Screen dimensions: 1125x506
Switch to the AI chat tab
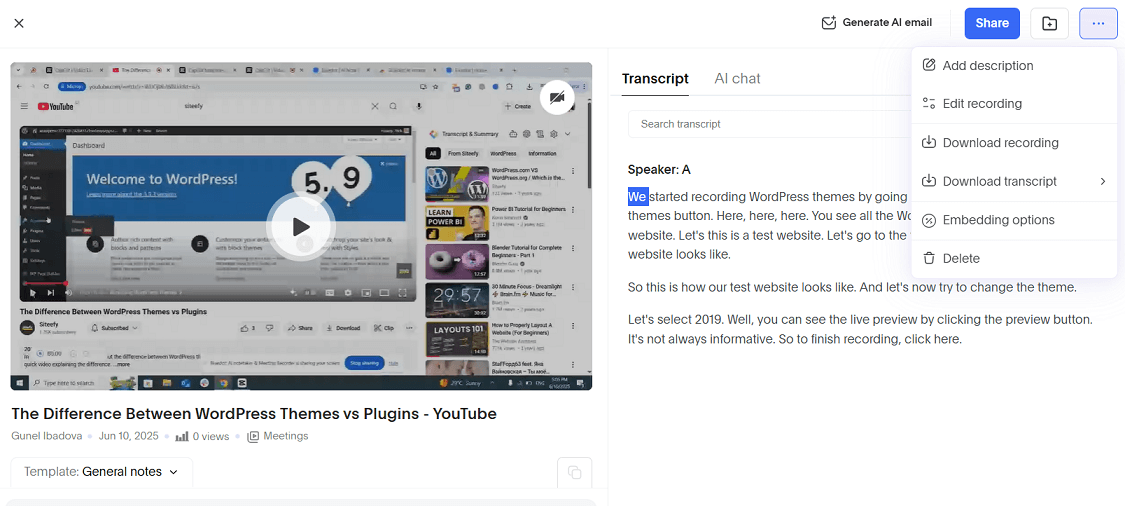[737, 79]
